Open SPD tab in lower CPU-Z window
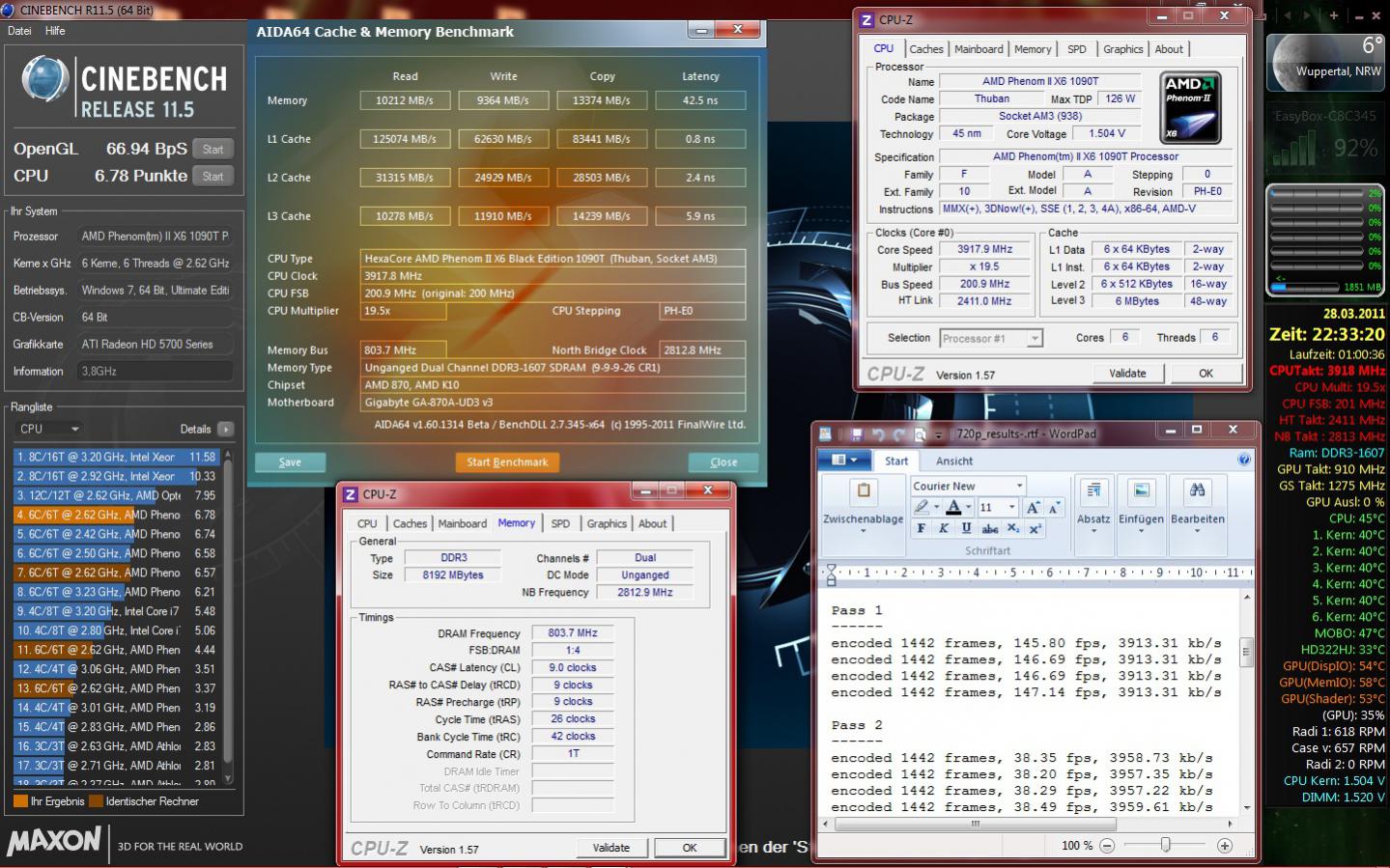The image size is (1390, 868). [x=560, y=523]
